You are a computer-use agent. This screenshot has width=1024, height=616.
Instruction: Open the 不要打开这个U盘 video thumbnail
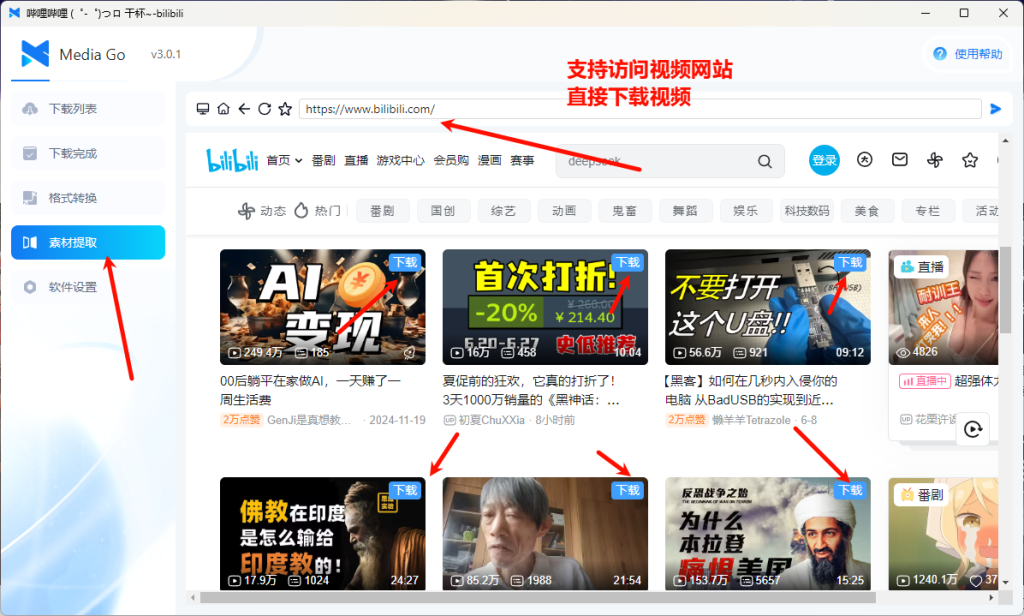point(767,307)
